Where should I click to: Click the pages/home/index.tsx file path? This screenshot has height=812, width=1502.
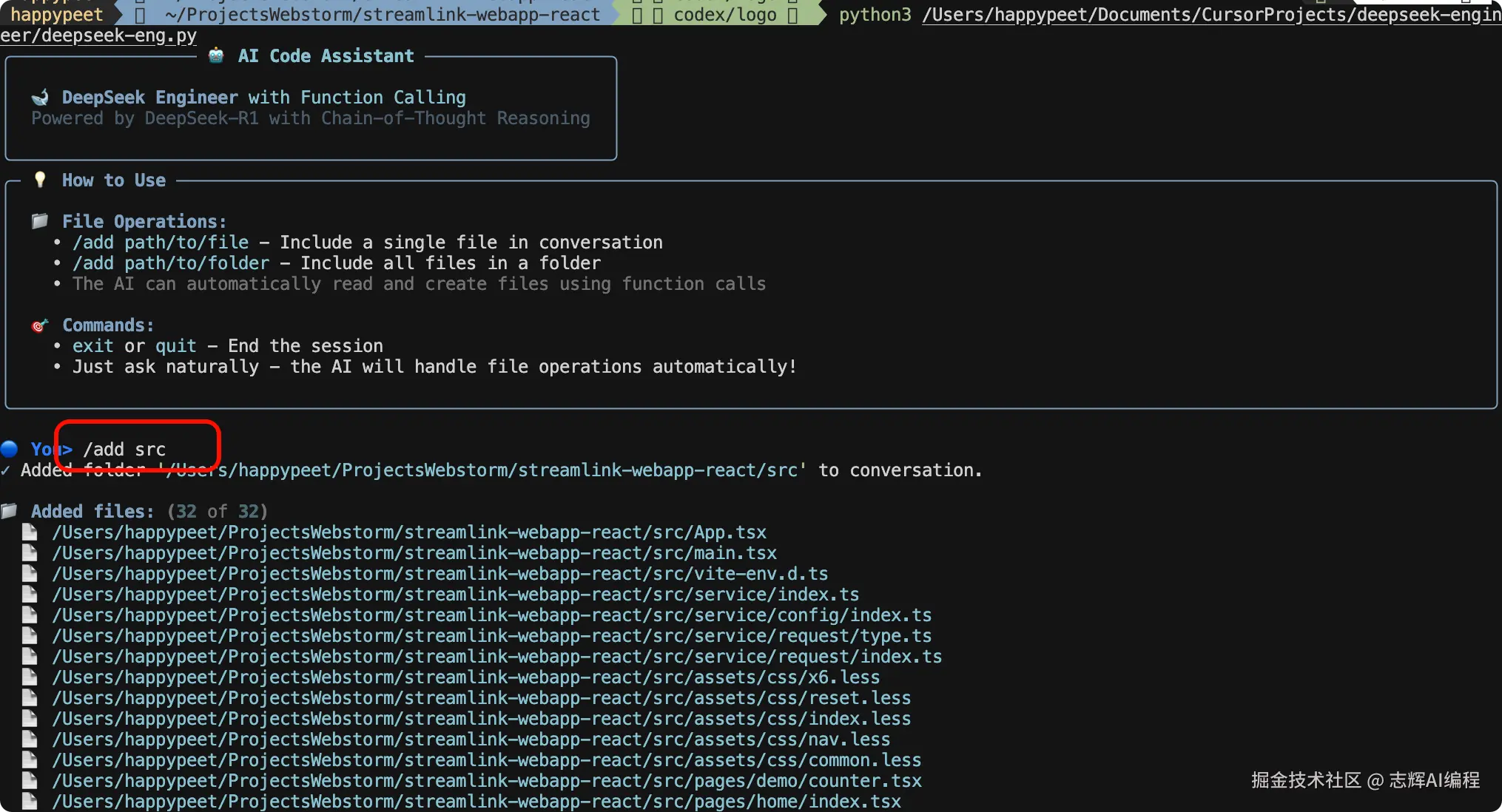(476, 802)
